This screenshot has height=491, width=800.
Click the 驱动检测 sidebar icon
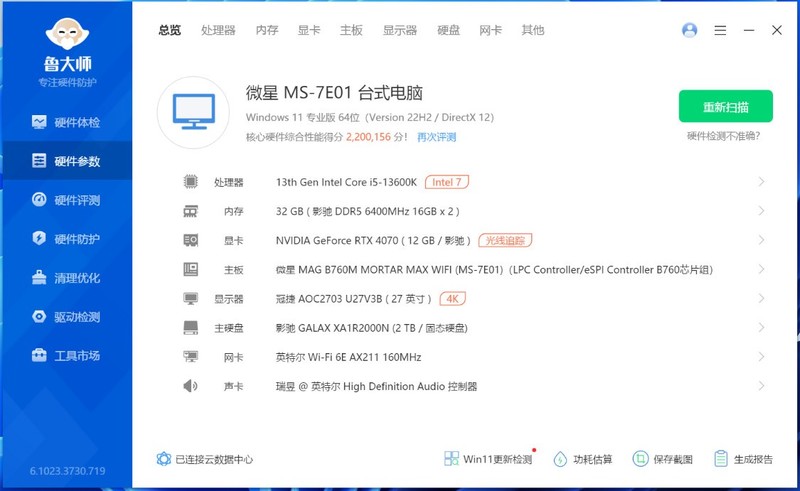(x=39, y=316)
